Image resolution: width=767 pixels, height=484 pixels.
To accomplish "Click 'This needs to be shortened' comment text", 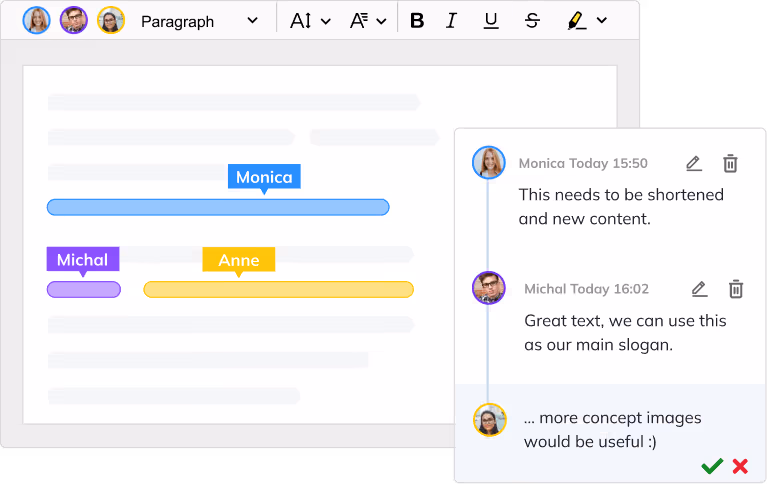I will [x=621, y=194].
